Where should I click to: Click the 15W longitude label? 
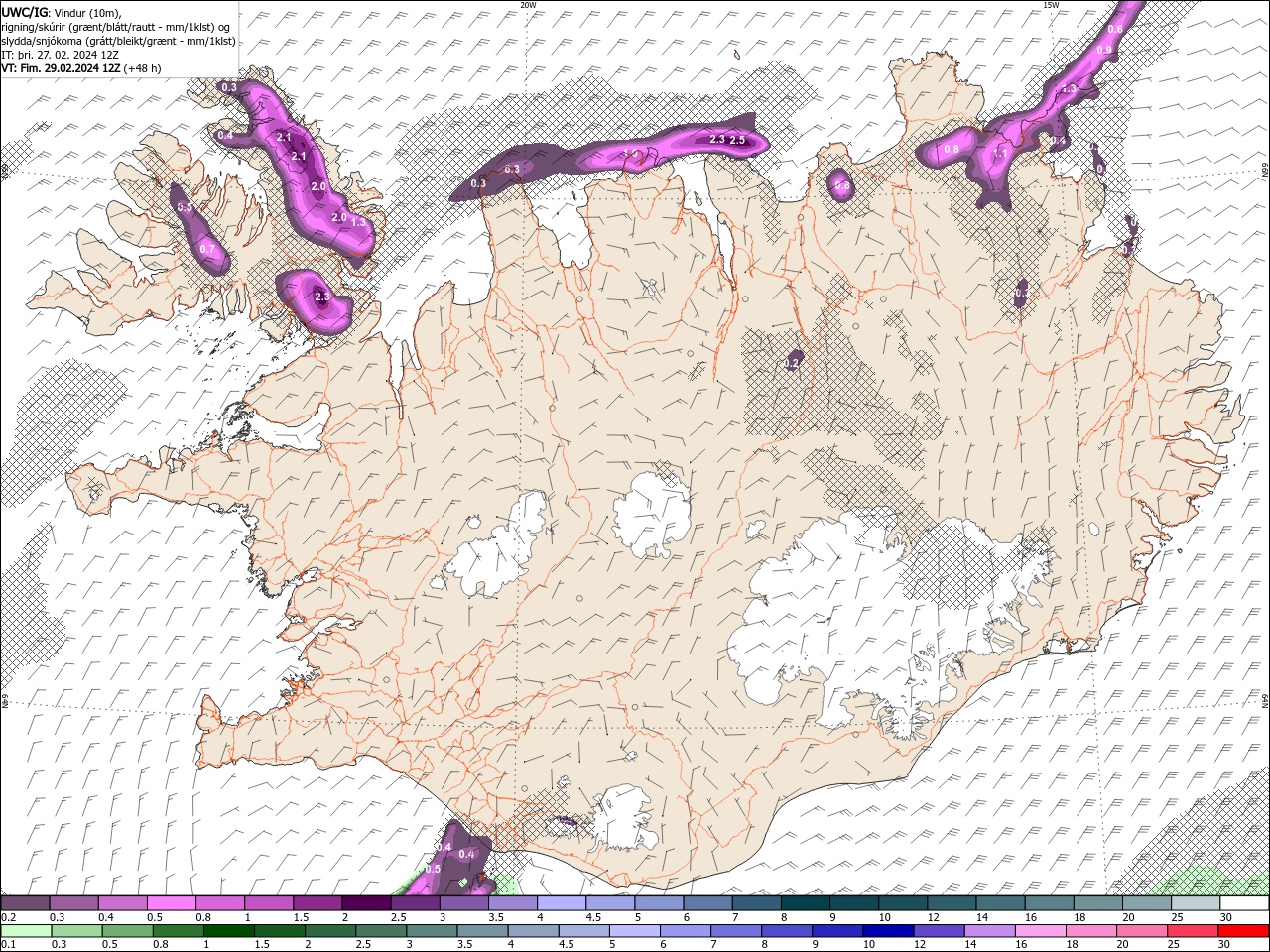(1051, 5)
